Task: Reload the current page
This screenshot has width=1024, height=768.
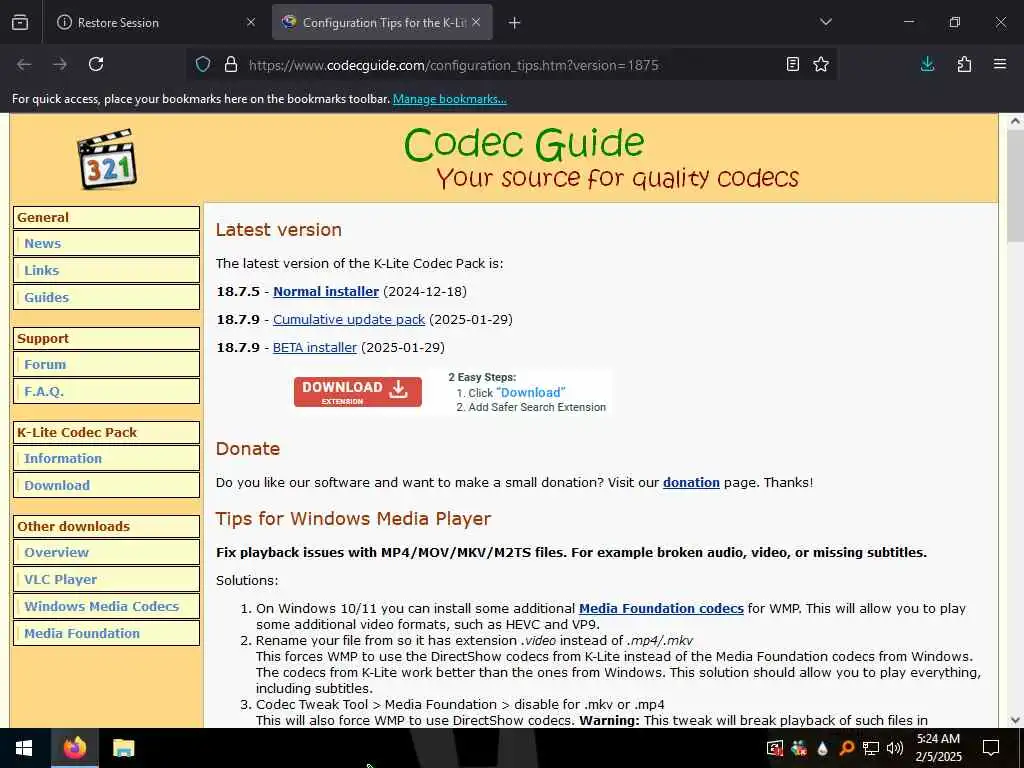Action: point(96,64)
